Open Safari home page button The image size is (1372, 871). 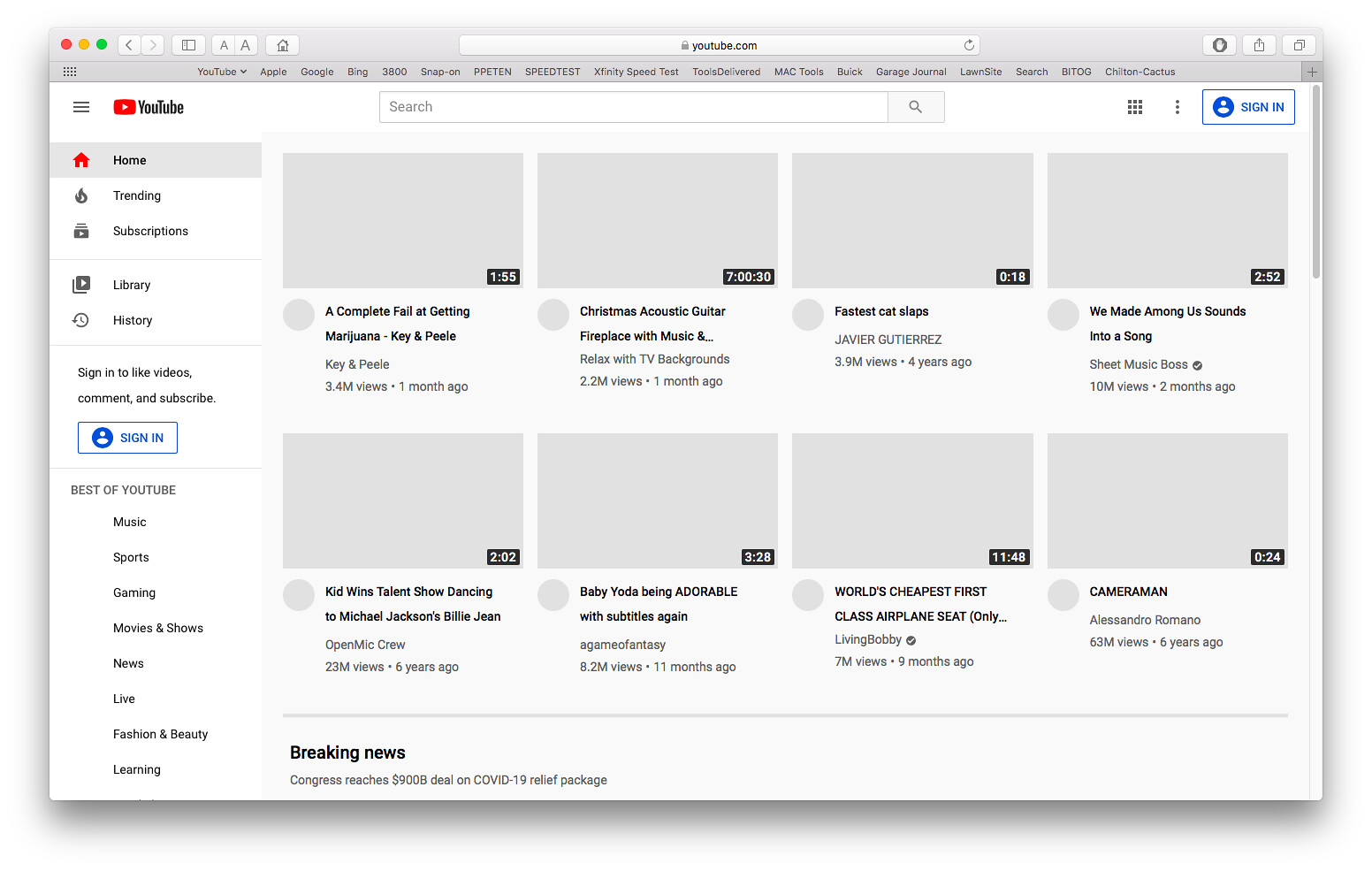283,45
